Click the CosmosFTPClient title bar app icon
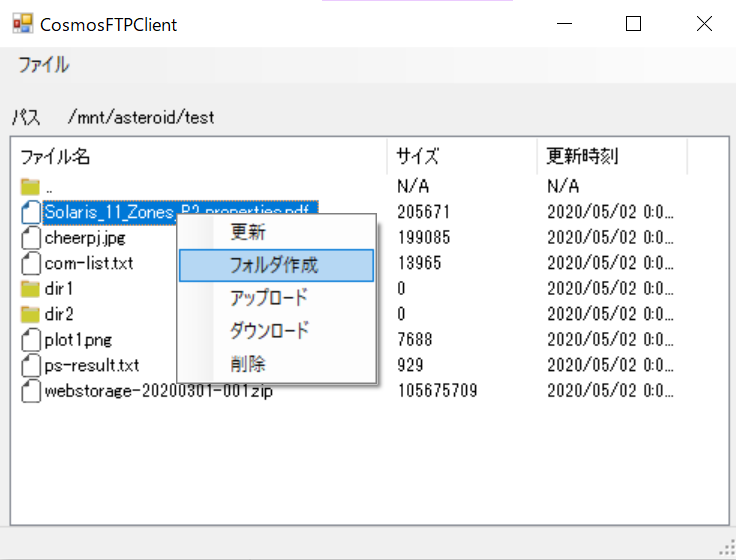The height and width of the screenshot is (560, 736). [x=22, y=24]
